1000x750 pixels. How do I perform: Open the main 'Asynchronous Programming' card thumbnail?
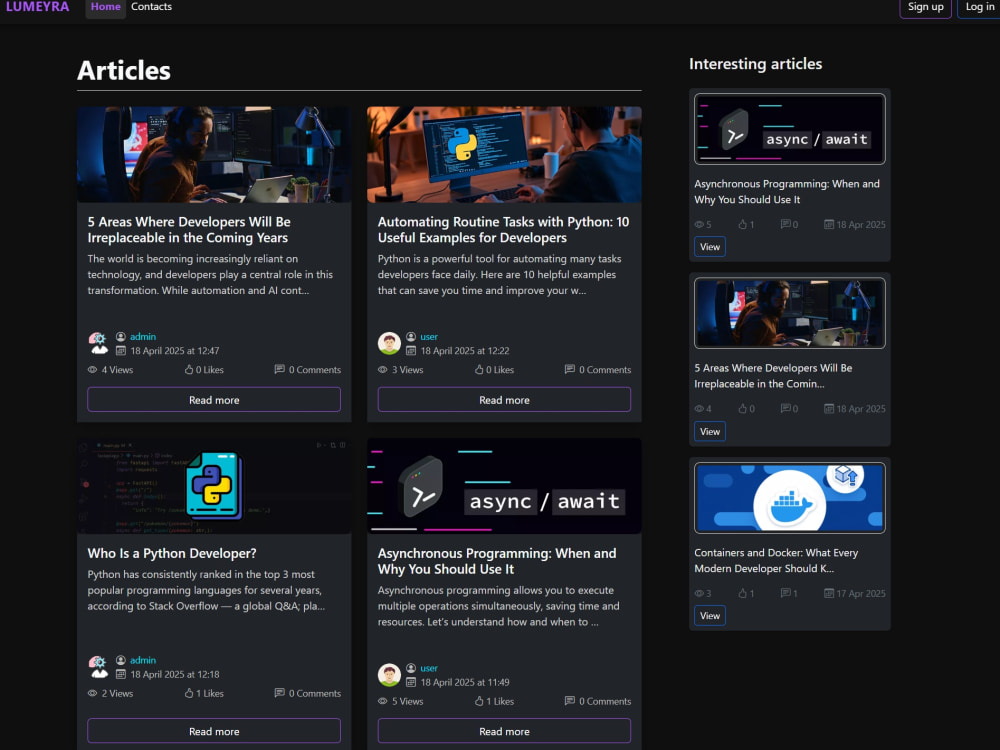504,486
